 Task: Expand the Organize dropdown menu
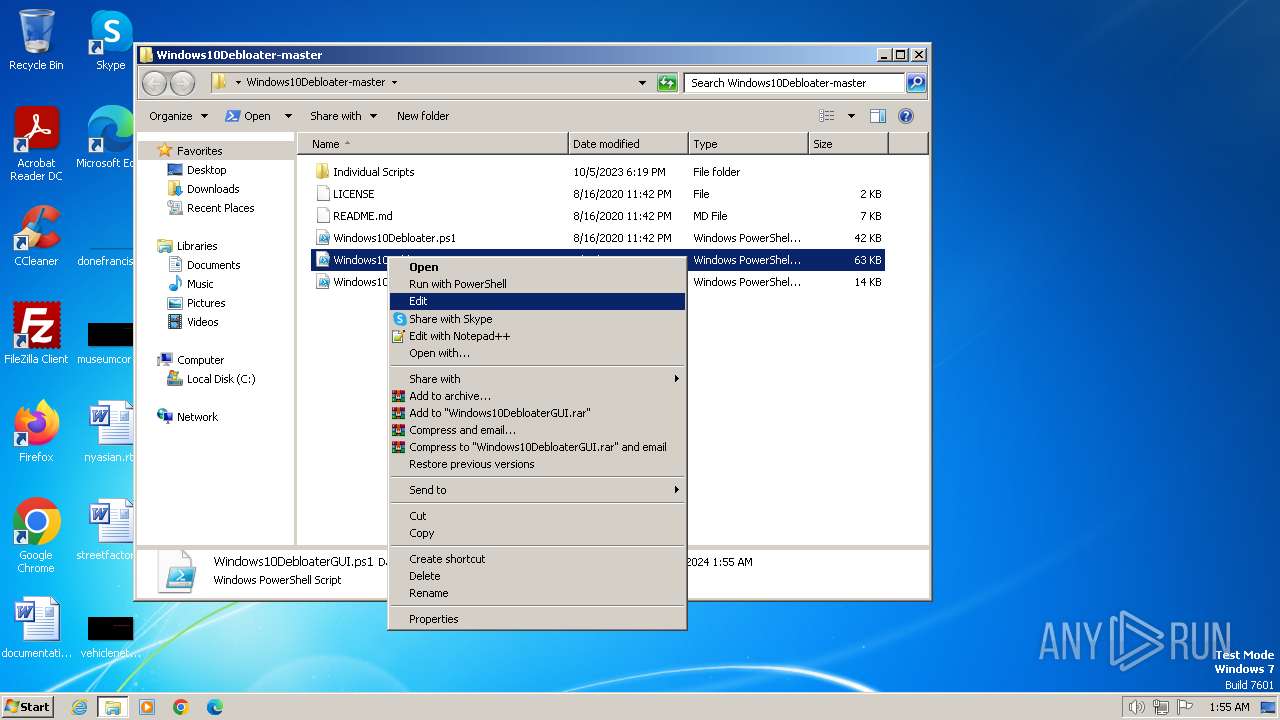[x=178, y=116]
